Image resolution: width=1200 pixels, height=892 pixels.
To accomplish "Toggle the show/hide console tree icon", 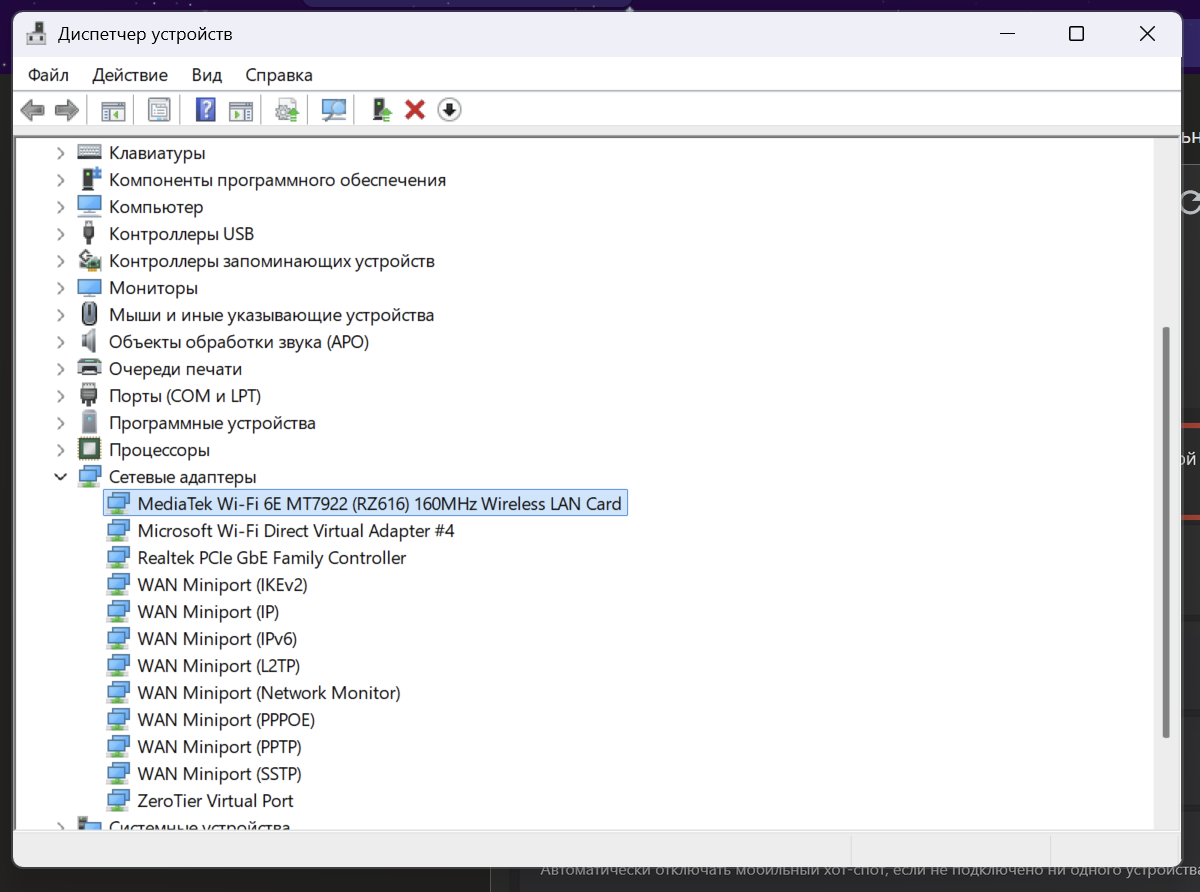I will coord(113,110).
